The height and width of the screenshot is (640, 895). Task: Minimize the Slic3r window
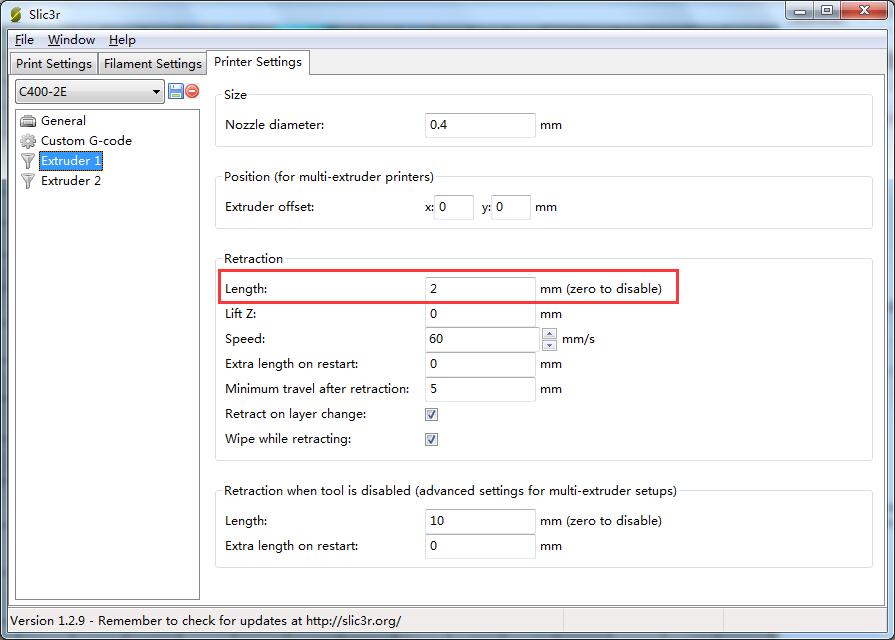tap(800, 11)
